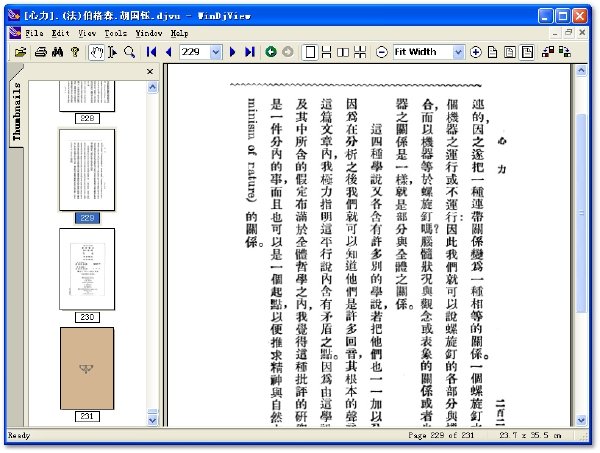Switch to continuous facing layout
The image size is (600, 453).
[360, 52]
